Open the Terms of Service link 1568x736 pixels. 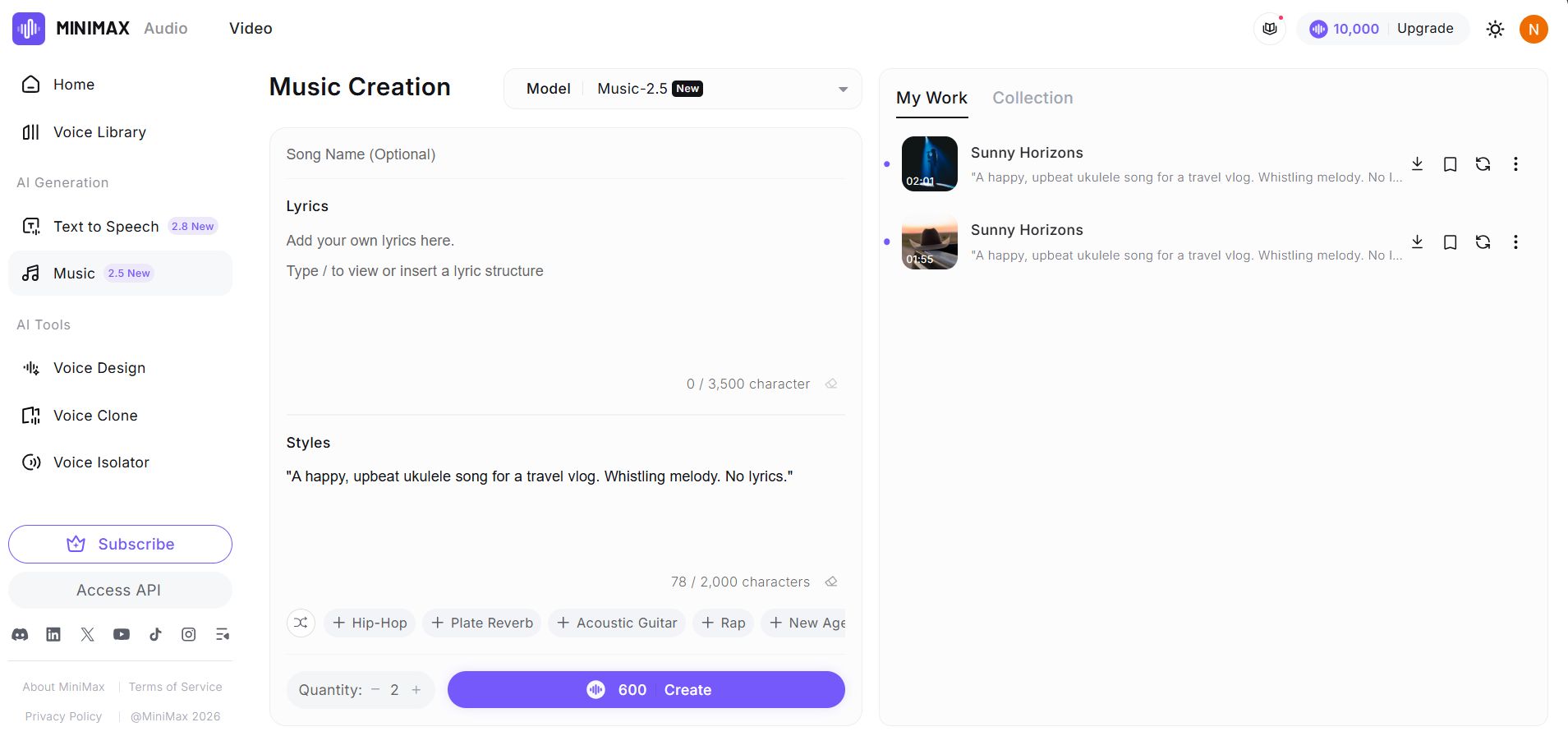pyautogui.click(x=175, y=687)
